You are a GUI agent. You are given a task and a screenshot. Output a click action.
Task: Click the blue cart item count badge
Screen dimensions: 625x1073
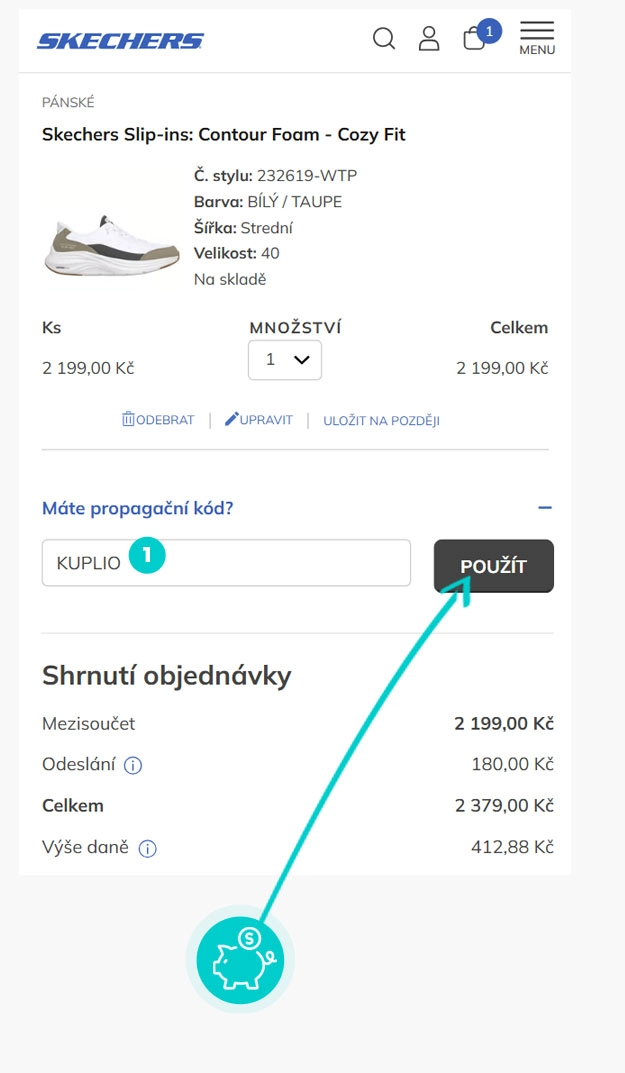[489, 31]
